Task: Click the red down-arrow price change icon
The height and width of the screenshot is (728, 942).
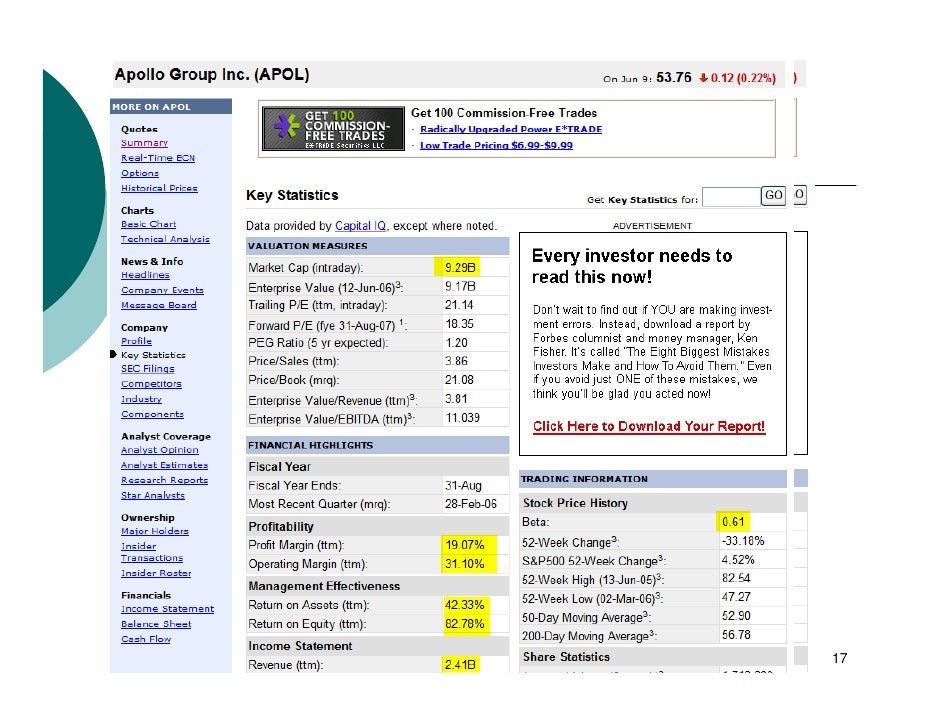Action: pos(703,78)
